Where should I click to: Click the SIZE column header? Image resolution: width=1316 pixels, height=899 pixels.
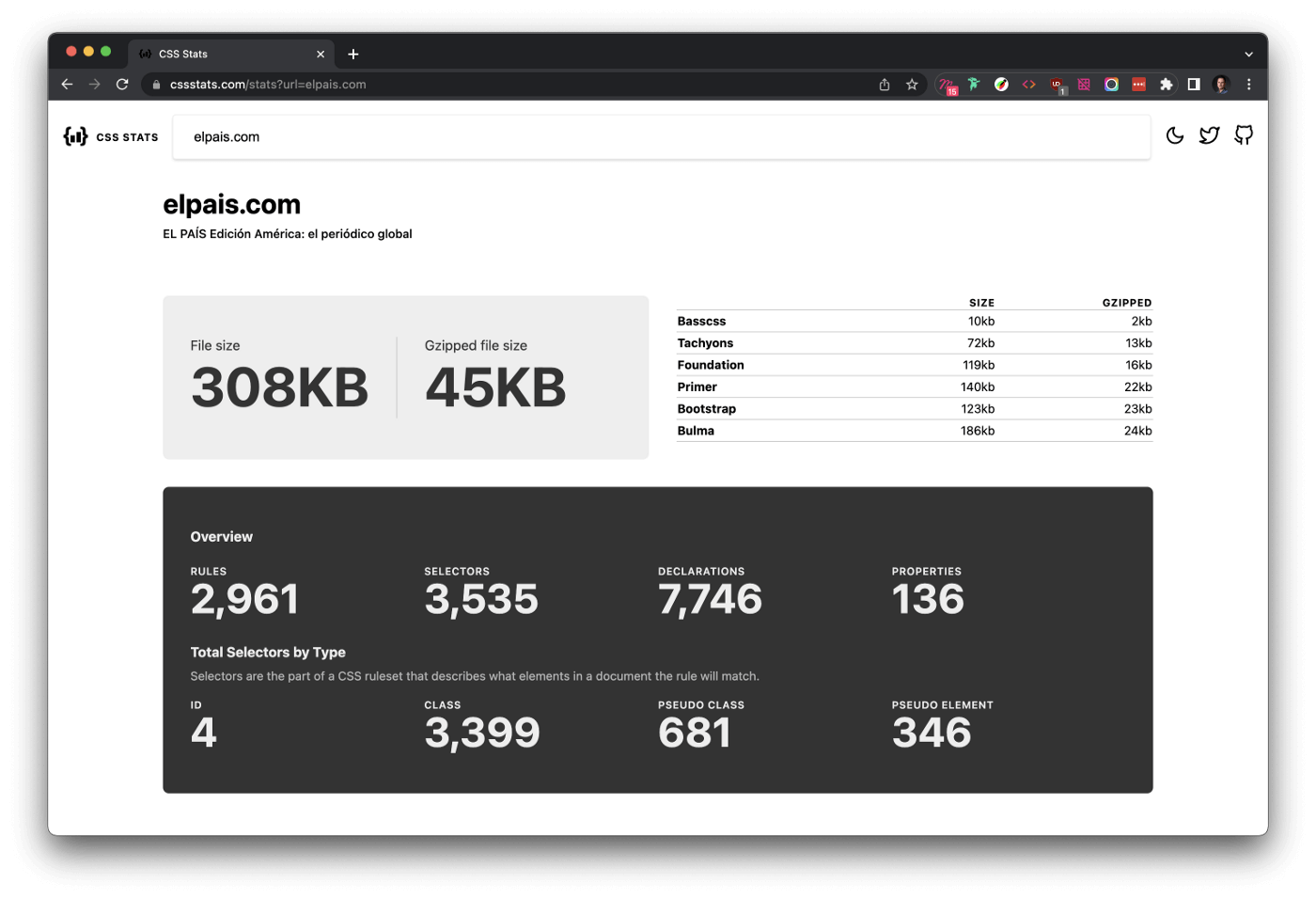click(x=981, y=303)
